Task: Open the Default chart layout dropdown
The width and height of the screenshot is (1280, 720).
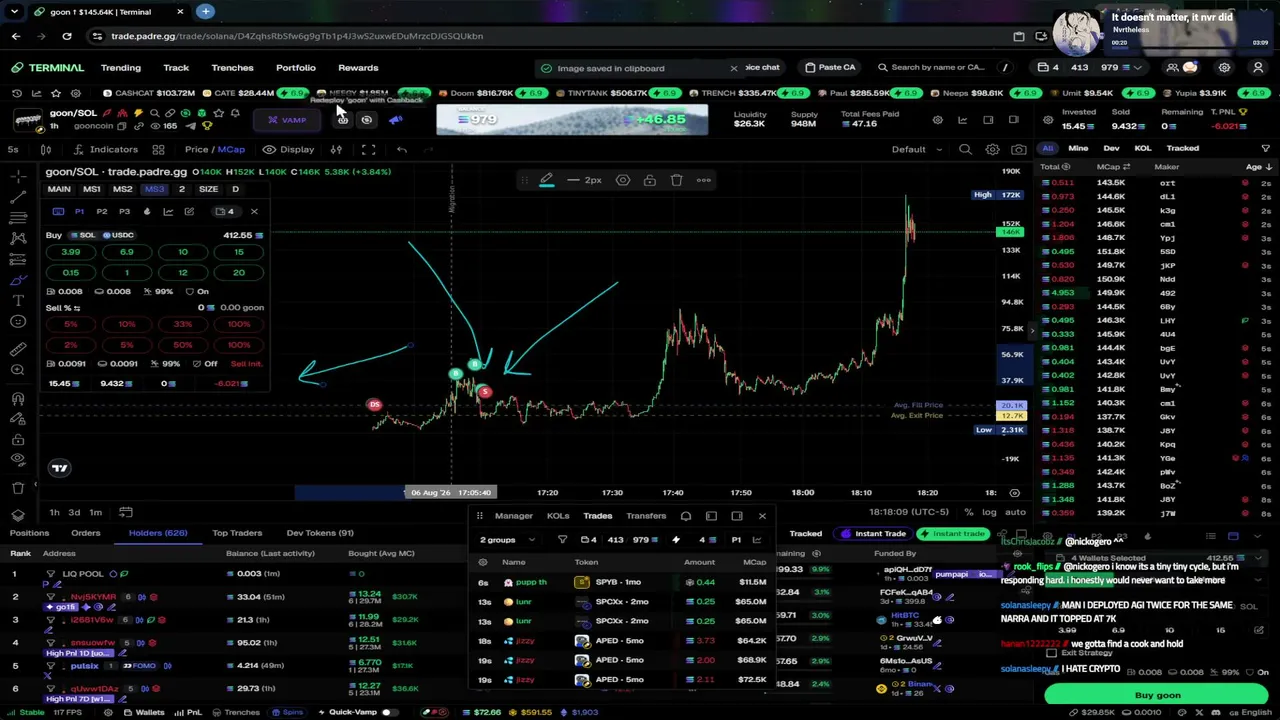Action: pos(916,149)
